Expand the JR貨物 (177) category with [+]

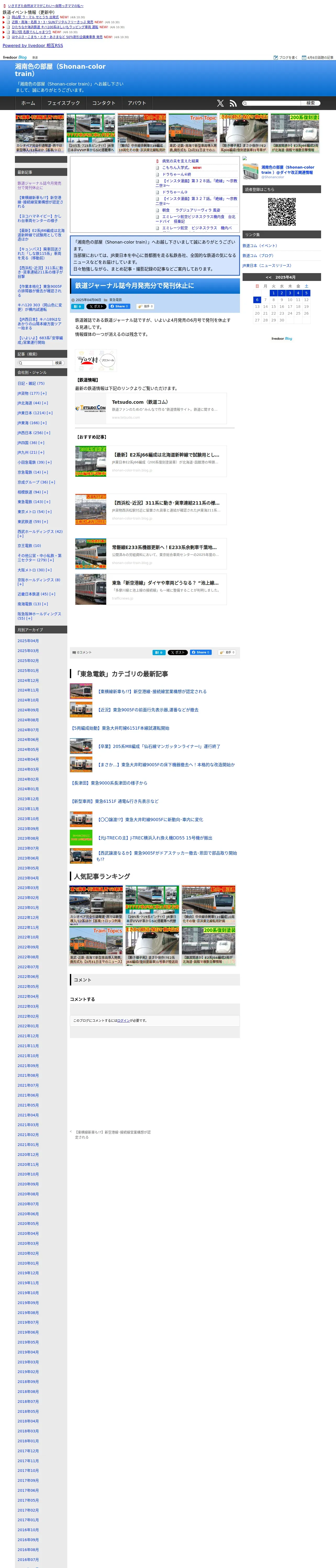44,393
